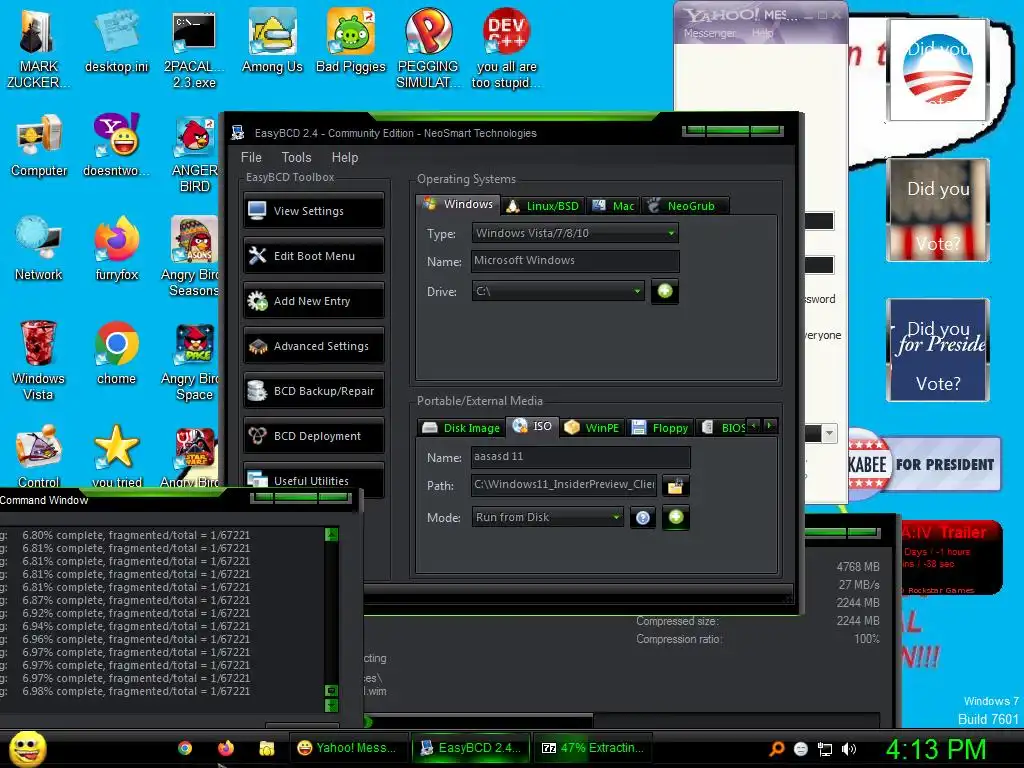Open Chrome from taskbar quick launch
The width and height of the screenshot is (1024, 768).
pyautogui.click(x=185, y=748)
